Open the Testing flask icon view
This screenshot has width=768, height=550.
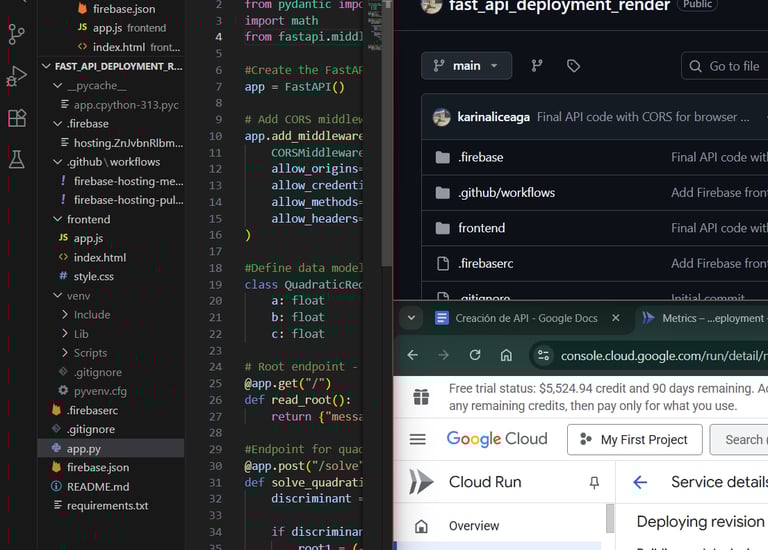tap(17, 160)
